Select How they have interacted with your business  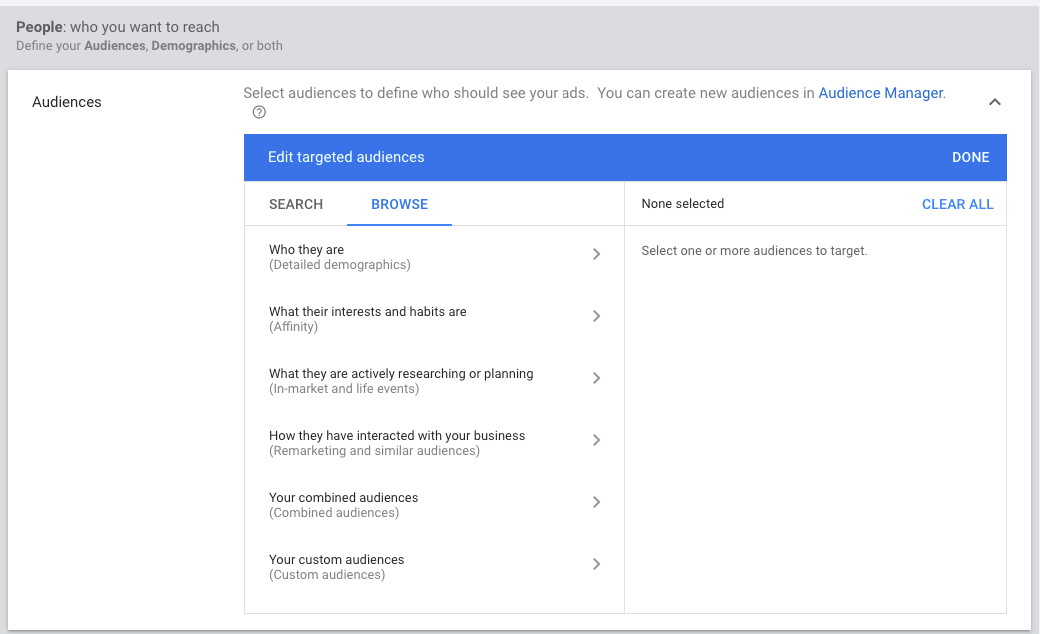pos(397,436)
